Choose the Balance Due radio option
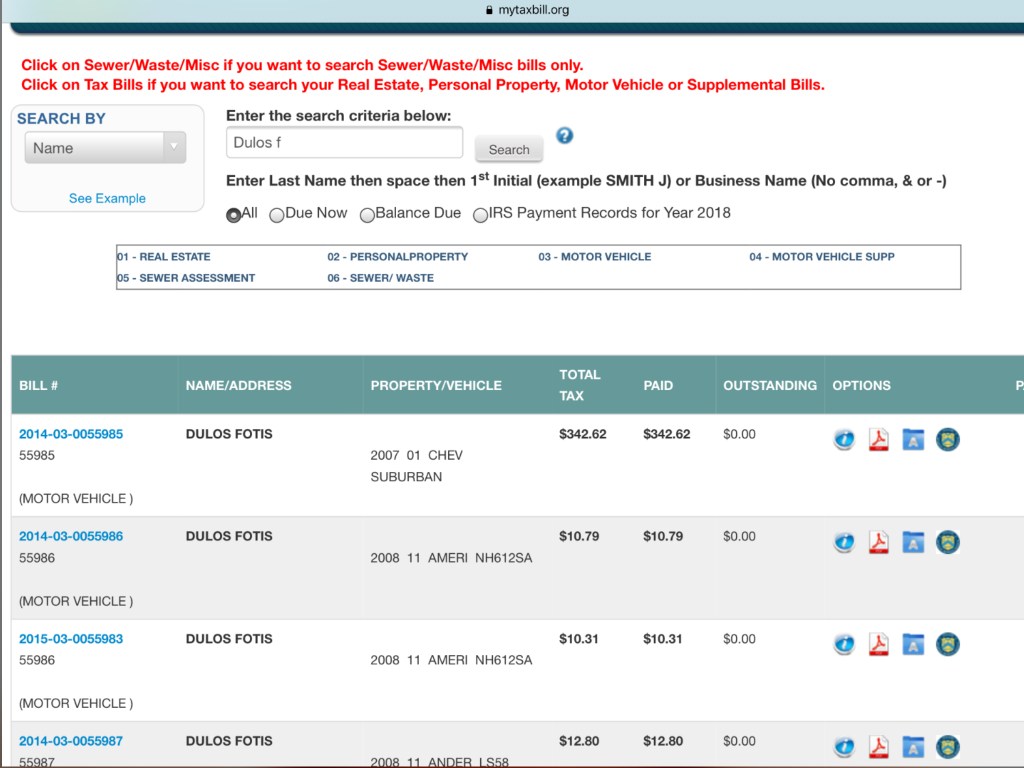 367,214
